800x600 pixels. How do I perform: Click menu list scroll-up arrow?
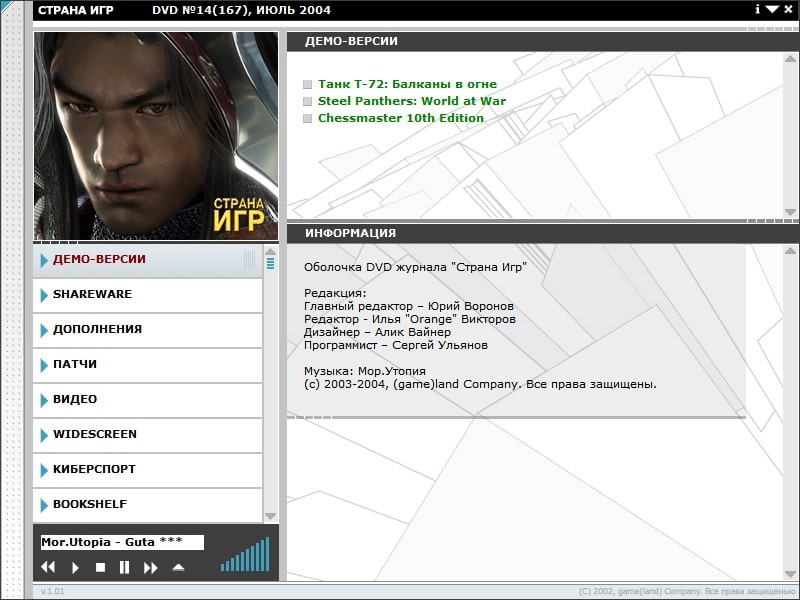[270, 251]
